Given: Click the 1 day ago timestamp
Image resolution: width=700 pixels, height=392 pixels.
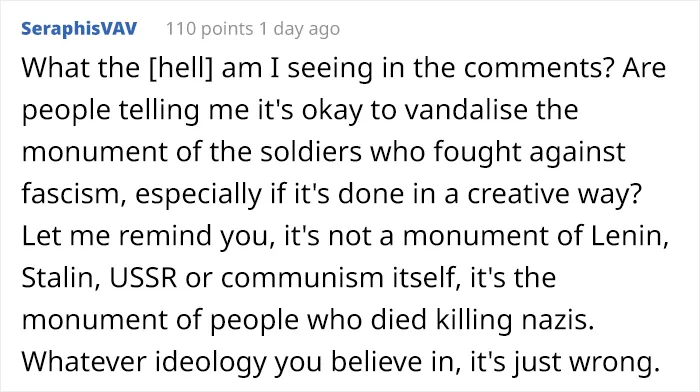Looking at the screenshot, I should coord(299,29).
